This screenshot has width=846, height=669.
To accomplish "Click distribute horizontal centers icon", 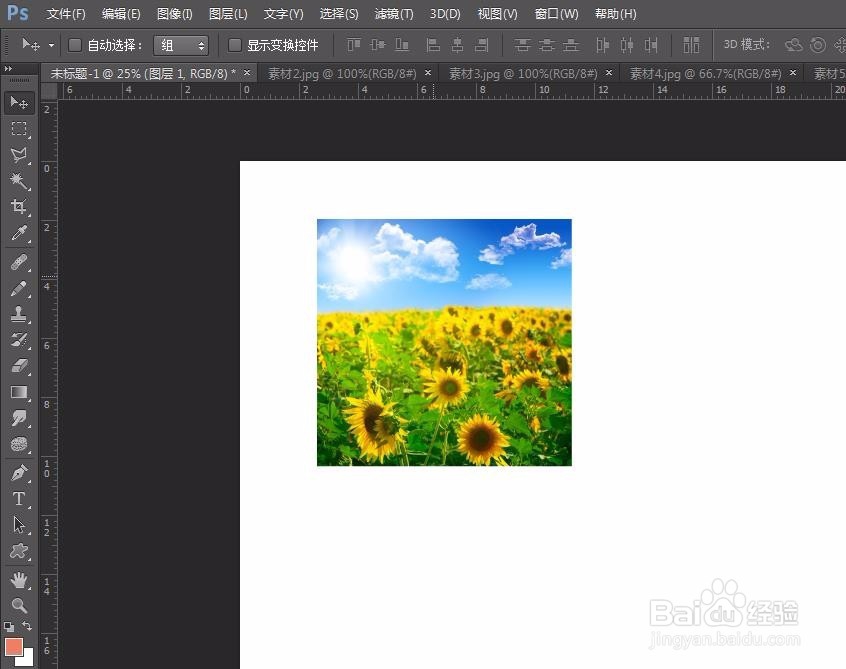I will [626, 45].
